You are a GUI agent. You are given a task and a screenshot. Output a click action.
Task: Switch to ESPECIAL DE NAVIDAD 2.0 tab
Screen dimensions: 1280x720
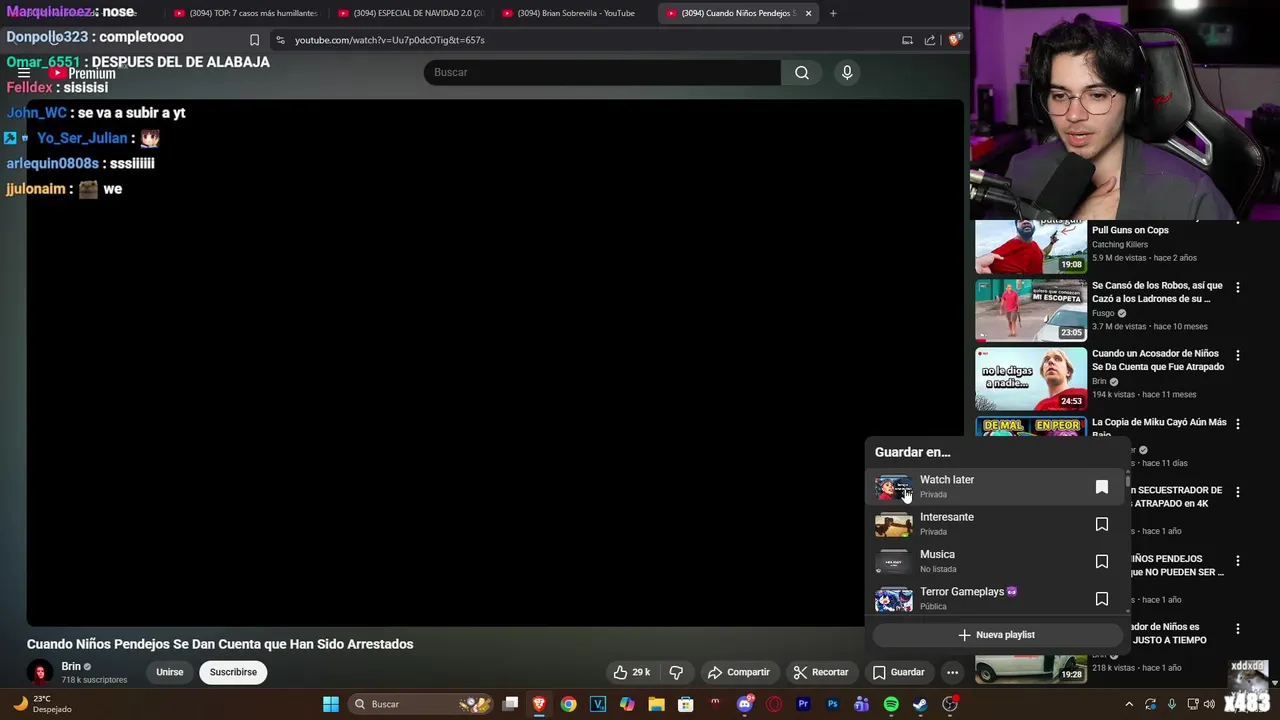coord(410,13)
